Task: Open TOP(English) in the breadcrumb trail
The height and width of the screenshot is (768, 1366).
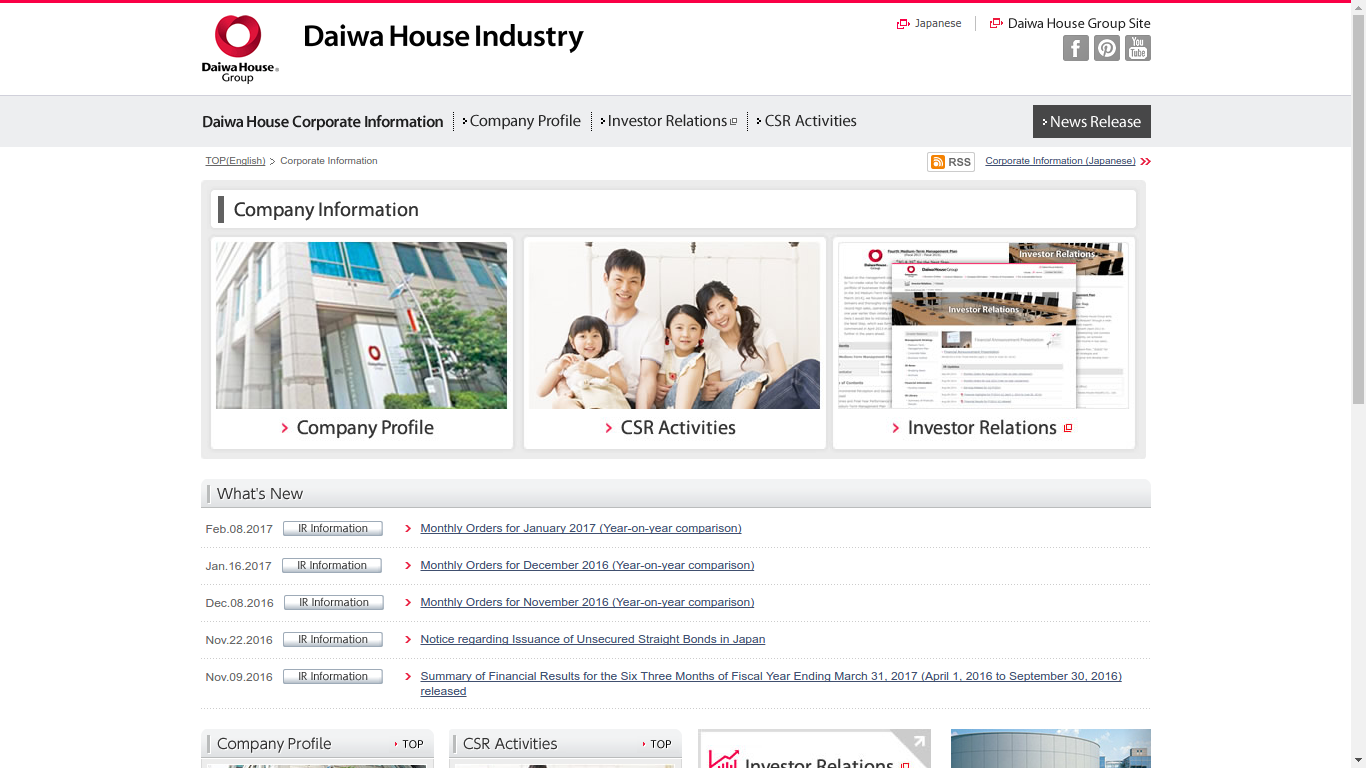Action: tap(234, 161)
